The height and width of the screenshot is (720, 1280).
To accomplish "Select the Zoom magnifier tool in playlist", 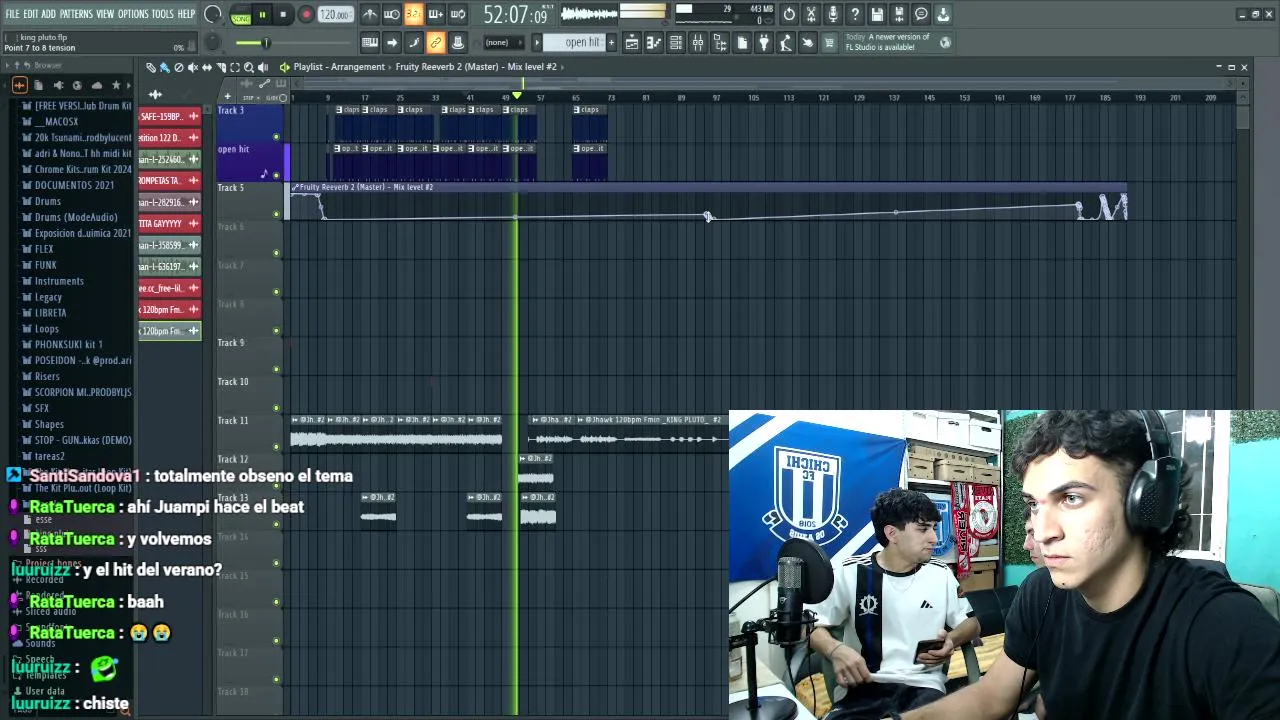I will pyautogui.click(x=249, y=67).
